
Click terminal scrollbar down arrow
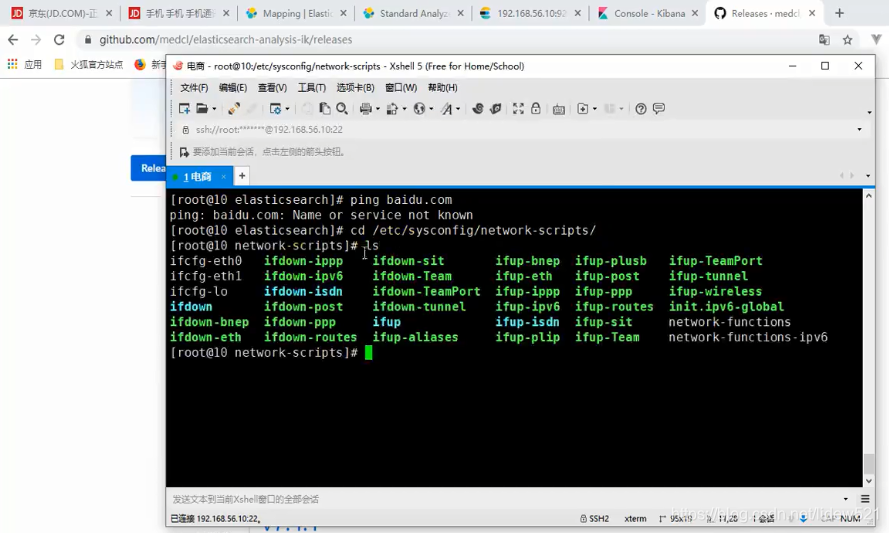[x=869, y=481]
